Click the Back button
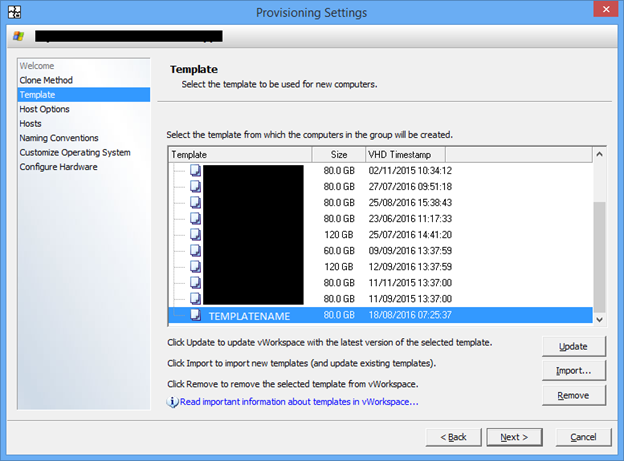Screen dimensions: 624x461 click(x=453, y=437)
